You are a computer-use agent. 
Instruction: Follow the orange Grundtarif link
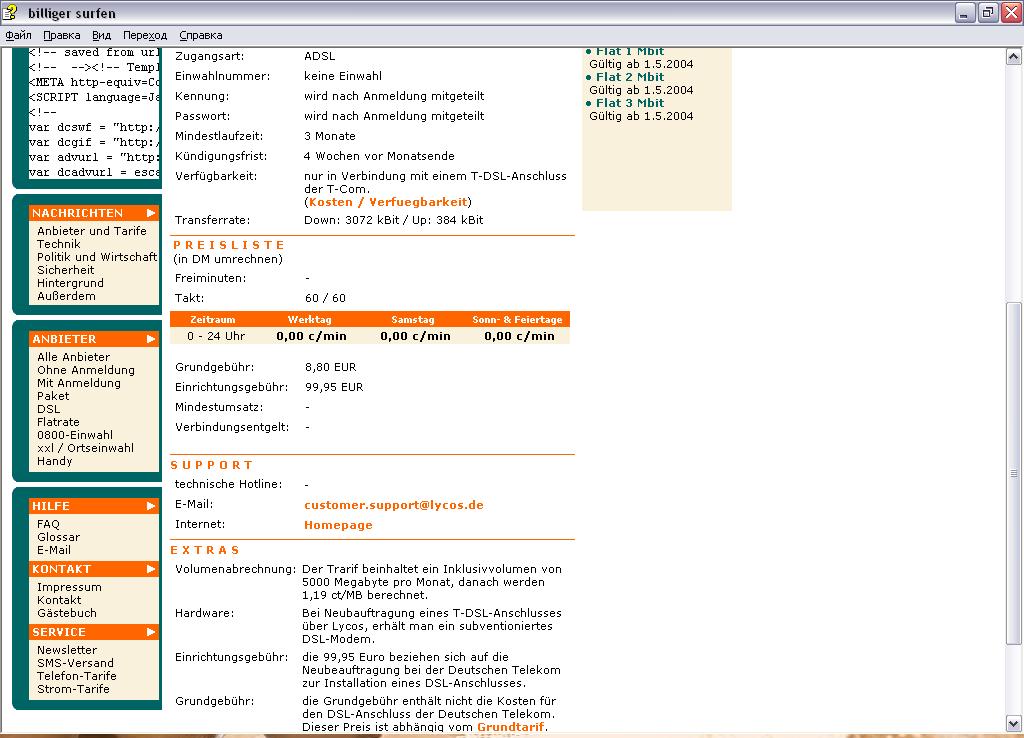511,727
